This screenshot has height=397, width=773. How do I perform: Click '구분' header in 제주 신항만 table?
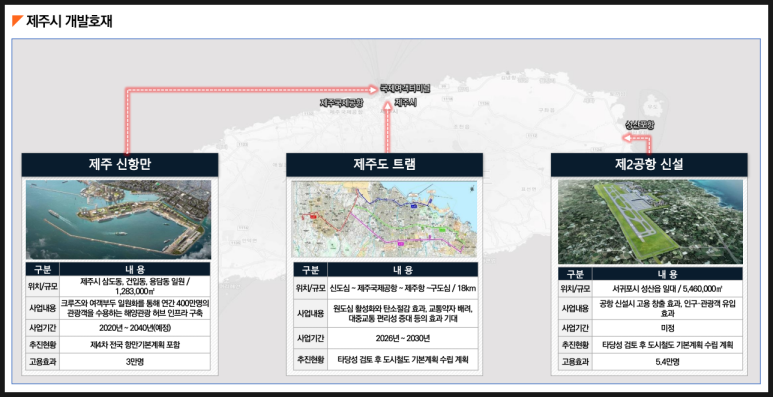coord(42,269)
